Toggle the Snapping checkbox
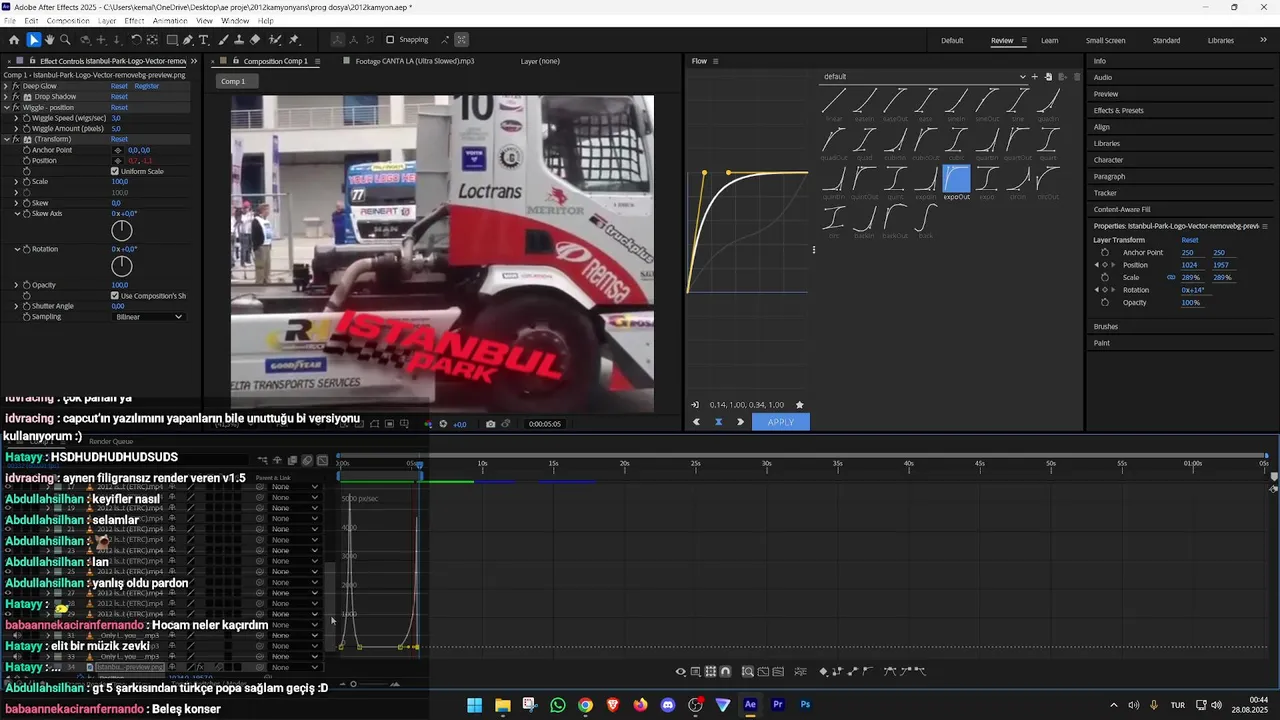 pyautogui.click(x=390, y=40)
